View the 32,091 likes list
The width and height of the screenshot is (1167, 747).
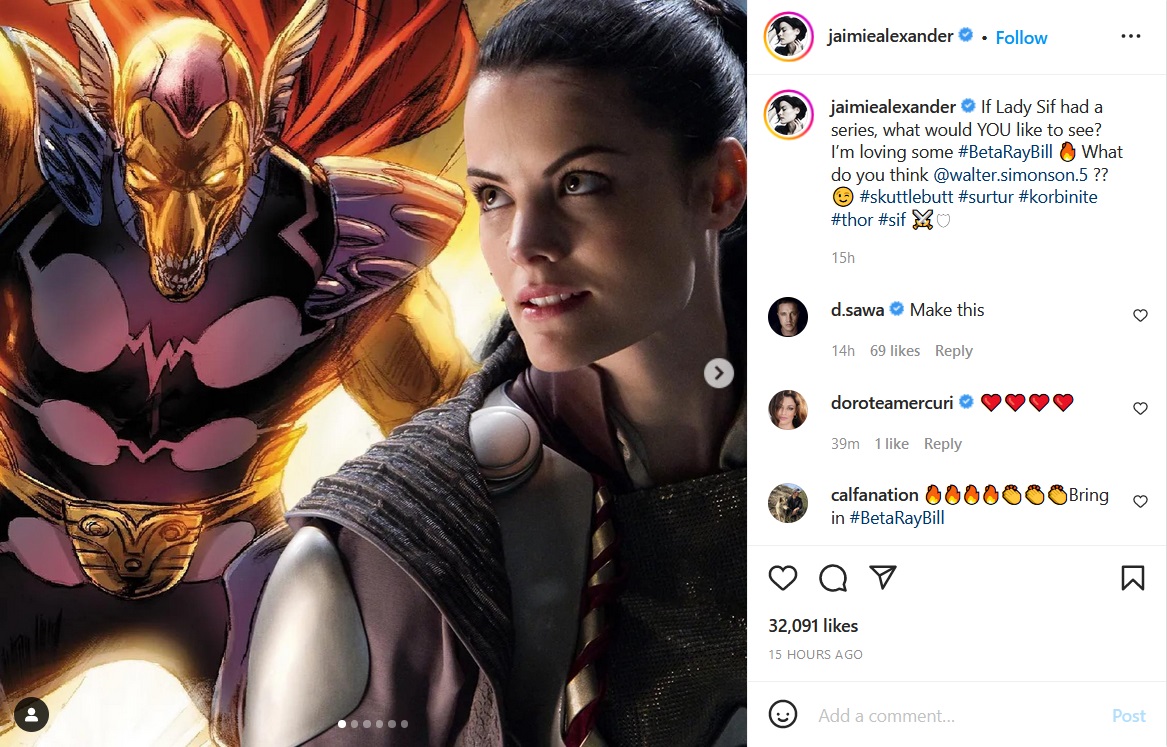pos(813,626)
